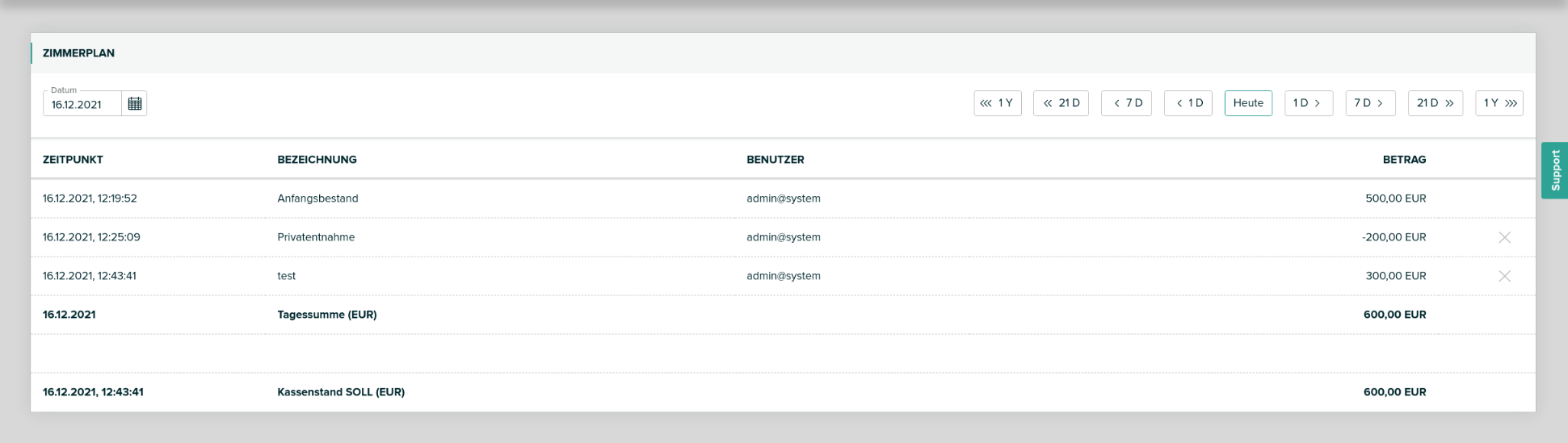This screenshot has width=1568, height=443.
Task: Jump back one year
Action: 997,103
